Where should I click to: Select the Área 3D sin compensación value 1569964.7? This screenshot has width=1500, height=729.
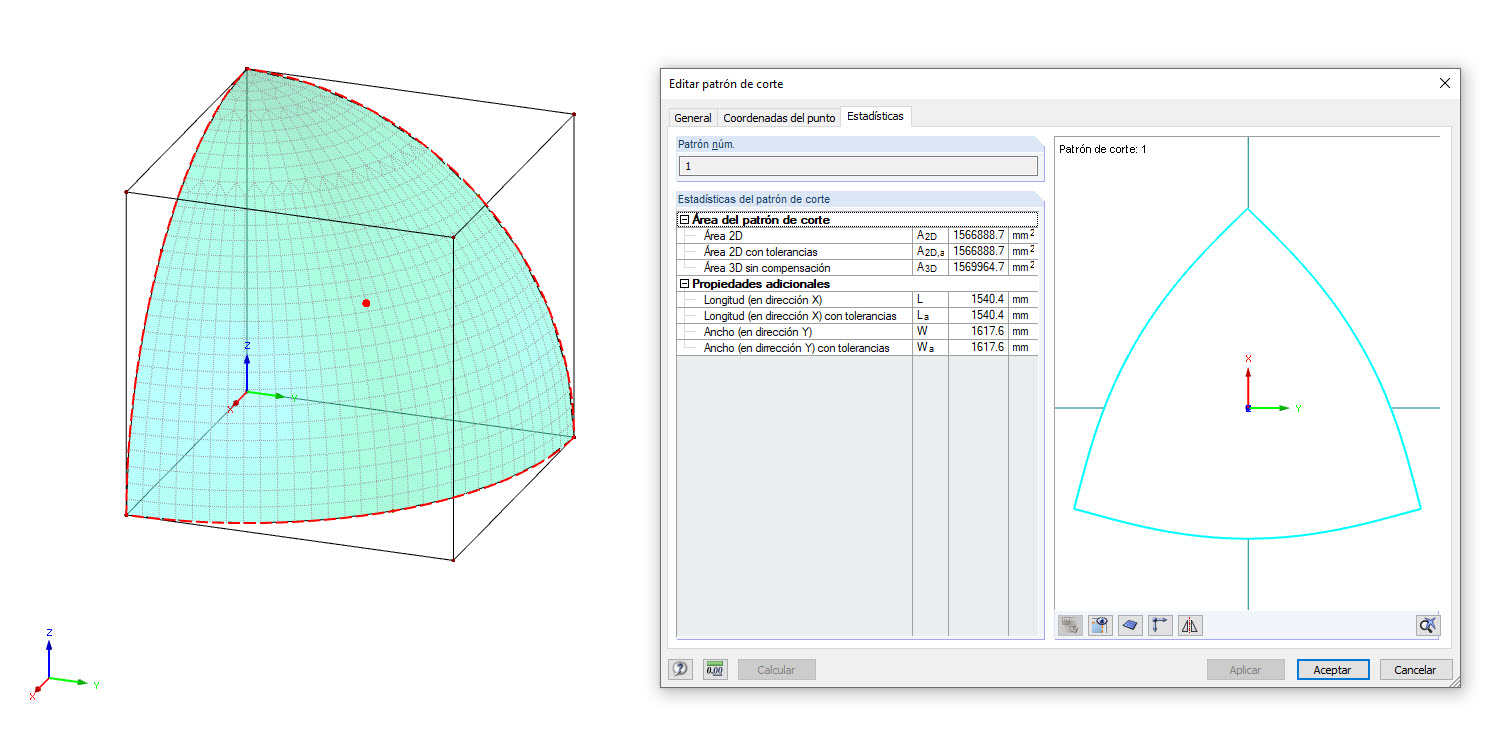[978, 268]
